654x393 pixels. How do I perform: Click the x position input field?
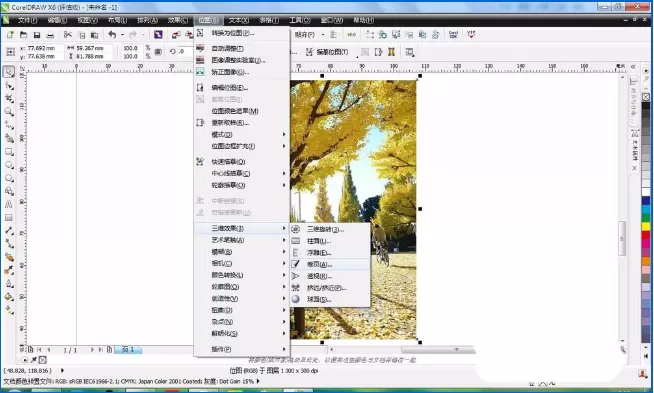click(45, 48)
